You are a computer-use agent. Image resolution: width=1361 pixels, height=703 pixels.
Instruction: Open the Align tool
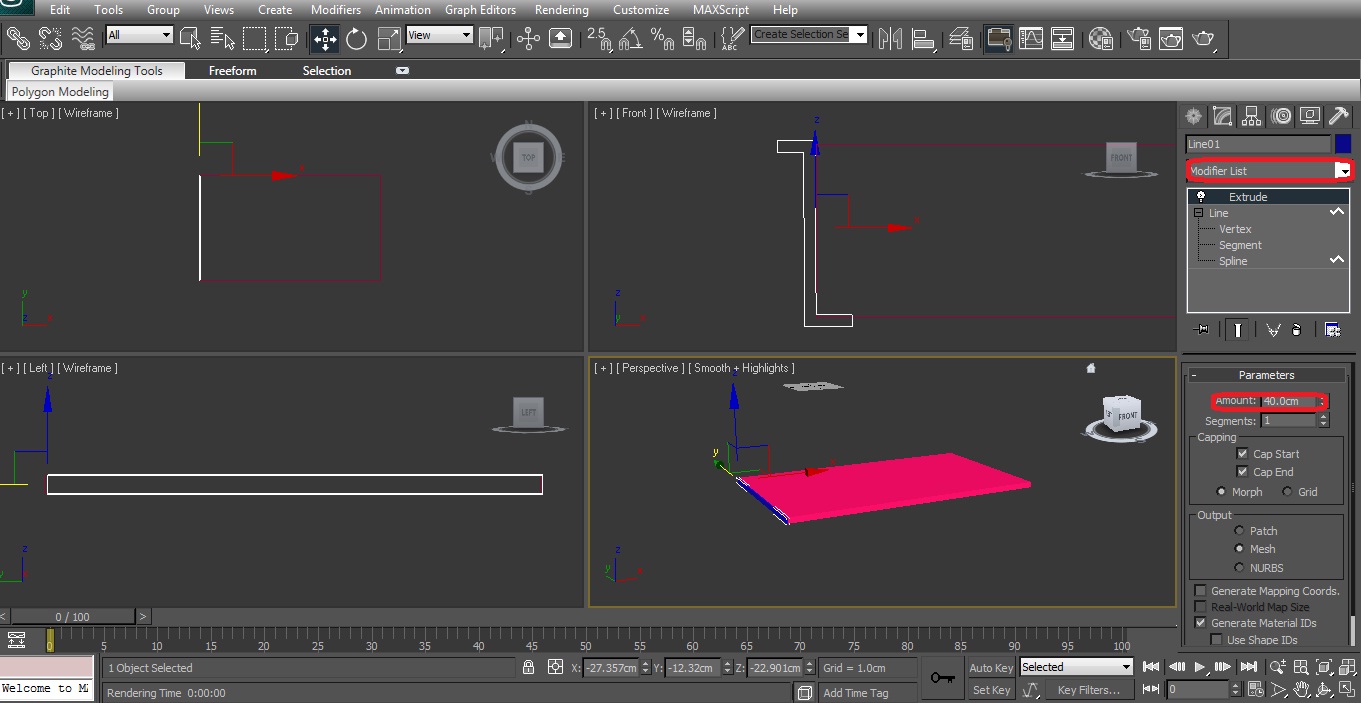(923, 39)
